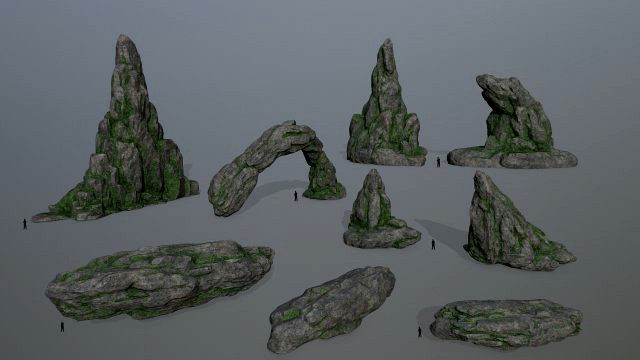640x360 pixels.
Task: Select the long flat slab rock at left
Action: 159,279
